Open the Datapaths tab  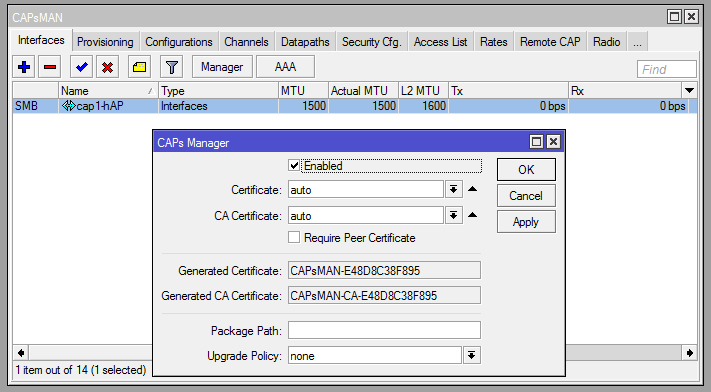pos(305,42)
